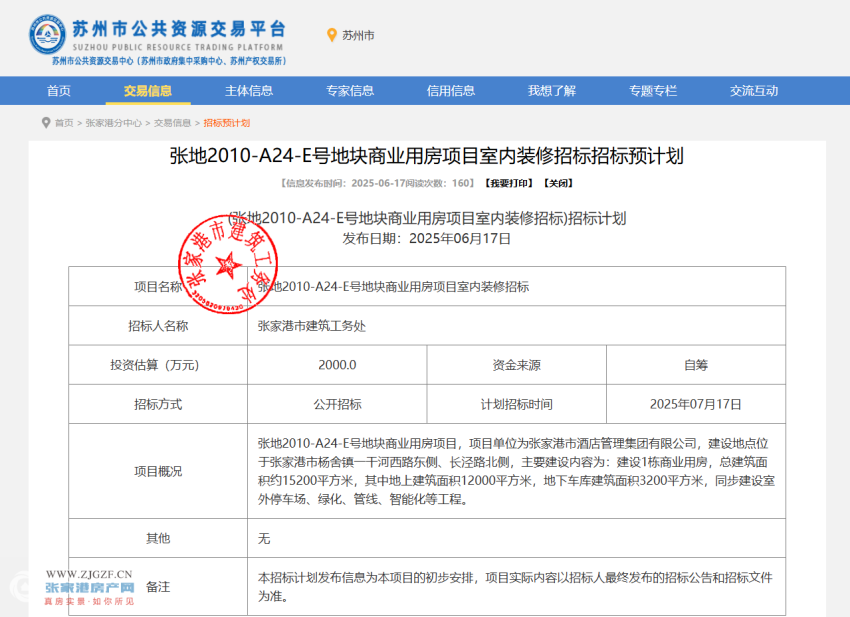Open the 首页 navigation bar item
850x617 pixels.
(59, 91)
